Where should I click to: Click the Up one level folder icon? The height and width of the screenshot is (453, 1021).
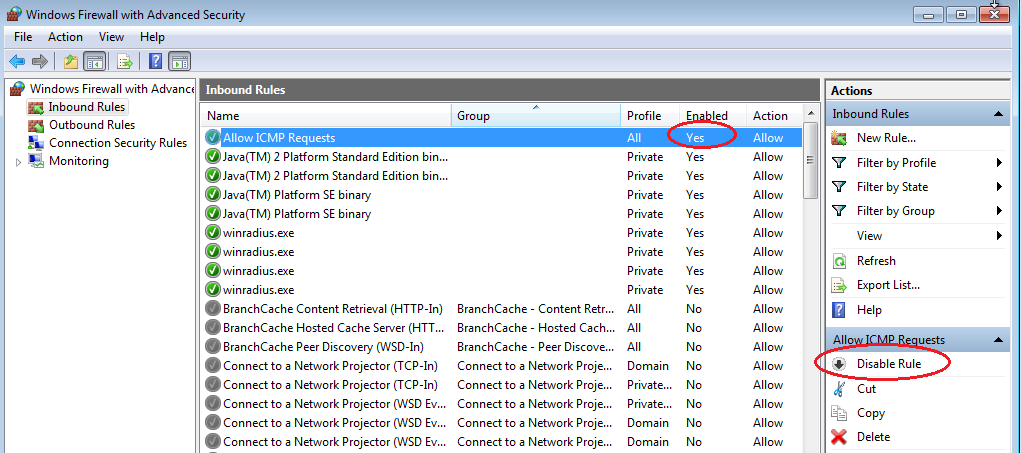[71, 62]
